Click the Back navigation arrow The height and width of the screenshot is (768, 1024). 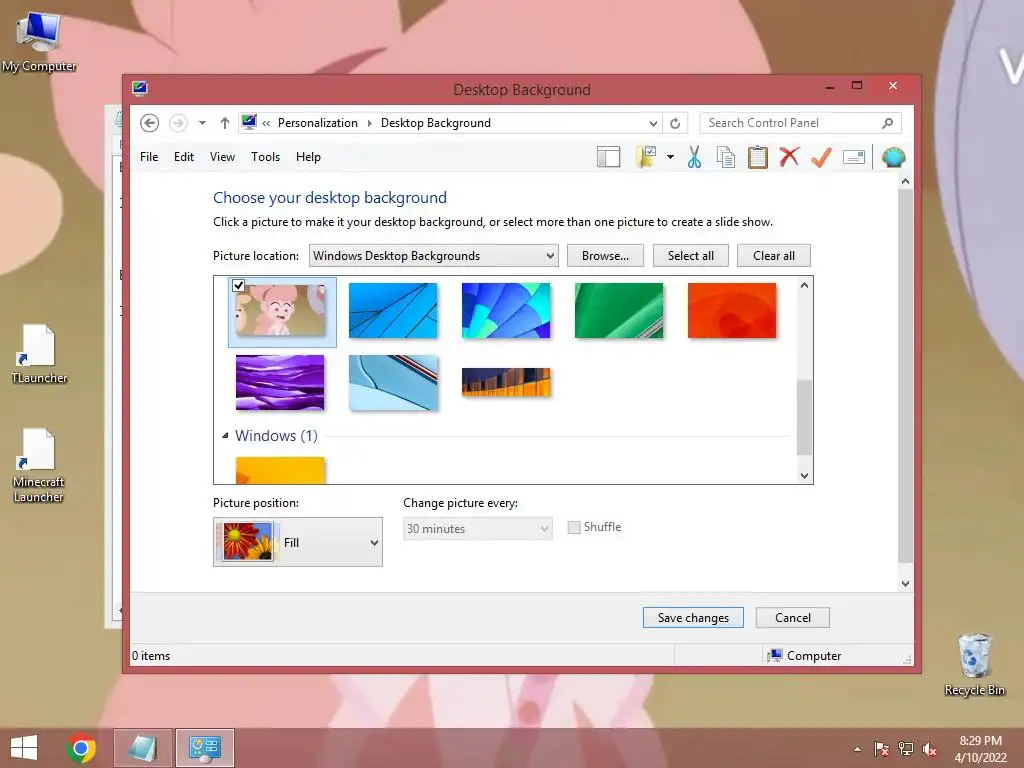coord(150,123)
